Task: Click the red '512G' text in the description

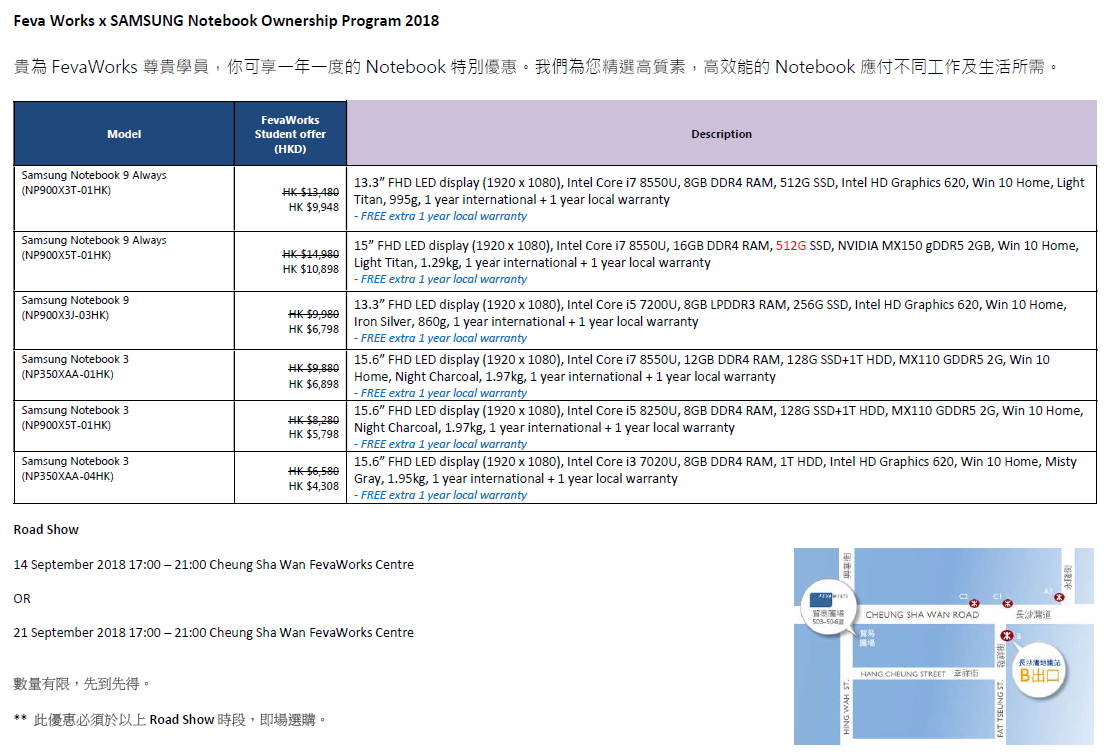Action: click(791, 246)
